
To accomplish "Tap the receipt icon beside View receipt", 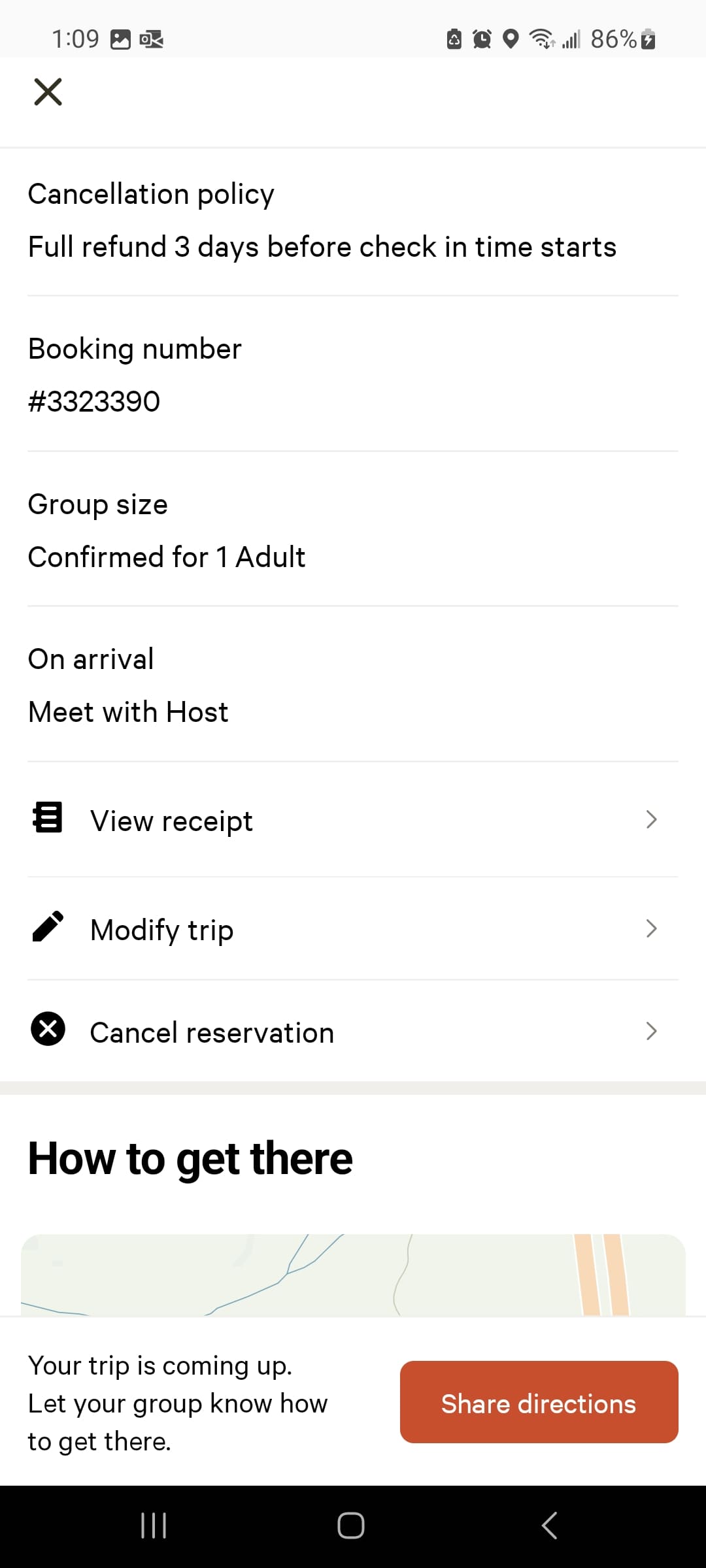I will click(x=48, y=817).
